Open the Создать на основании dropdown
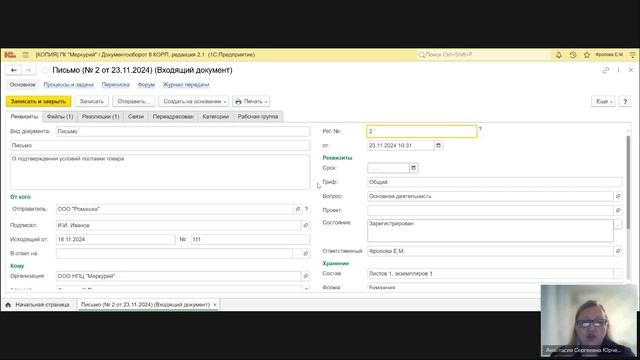 [x=193, y=101]
